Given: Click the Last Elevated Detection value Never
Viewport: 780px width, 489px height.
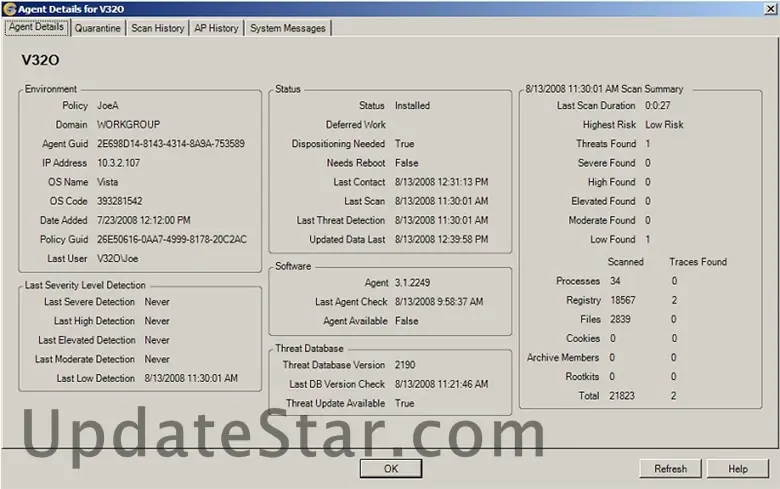Looking at the screenshot, I should (157, 340).
